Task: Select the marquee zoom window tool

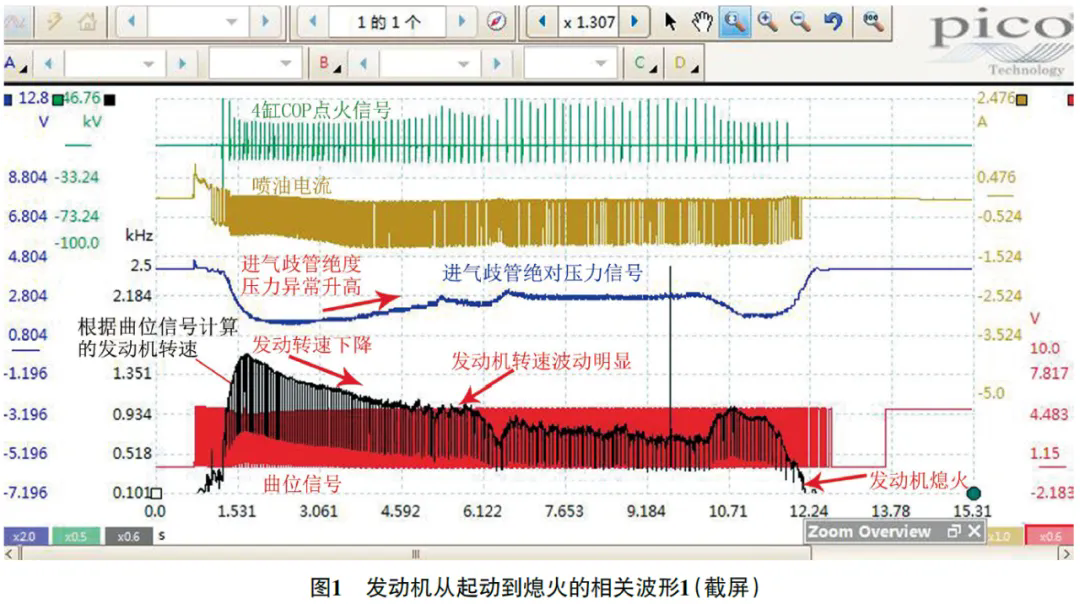Action: pos(735,22)
